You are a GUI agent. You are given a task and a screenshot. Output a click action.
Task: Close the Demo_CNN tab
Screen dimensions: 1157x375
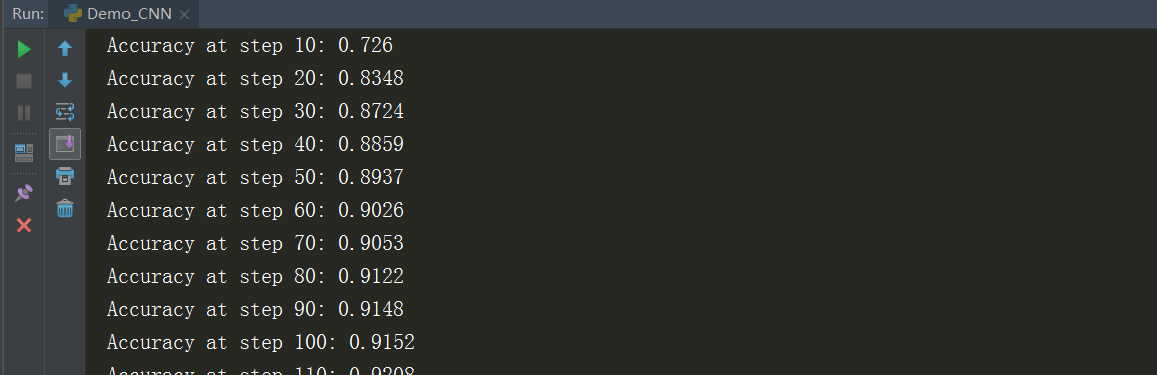[184, 15]
